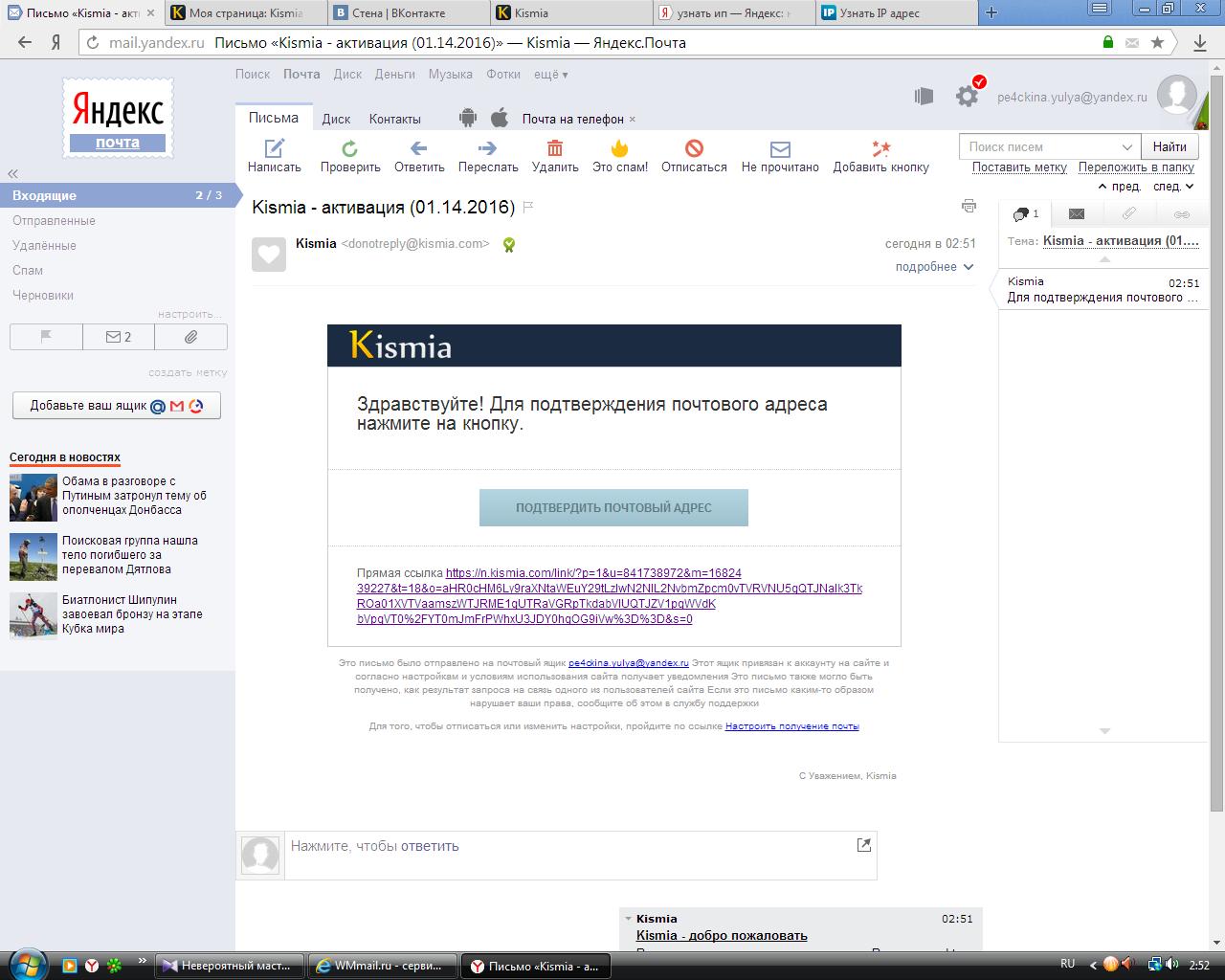The width and height of the screenshot is (1225, 980).
Task: Open settings gear icon
Action: [968, 96]
